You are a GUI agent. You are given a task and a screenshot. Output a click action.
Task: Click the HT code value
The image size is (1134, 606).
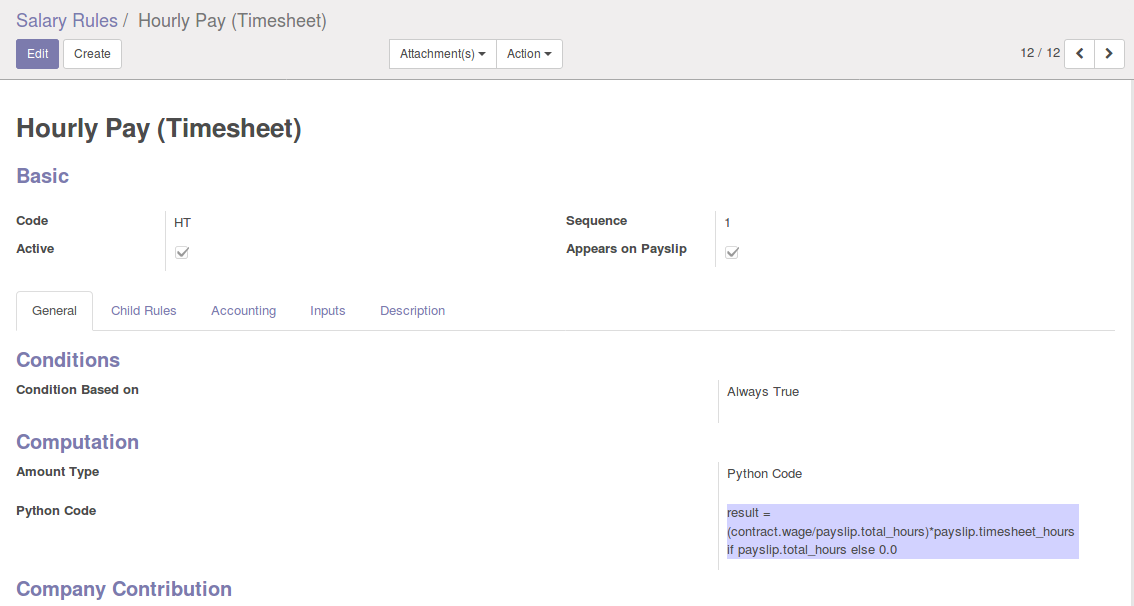(x=182, y=223)
